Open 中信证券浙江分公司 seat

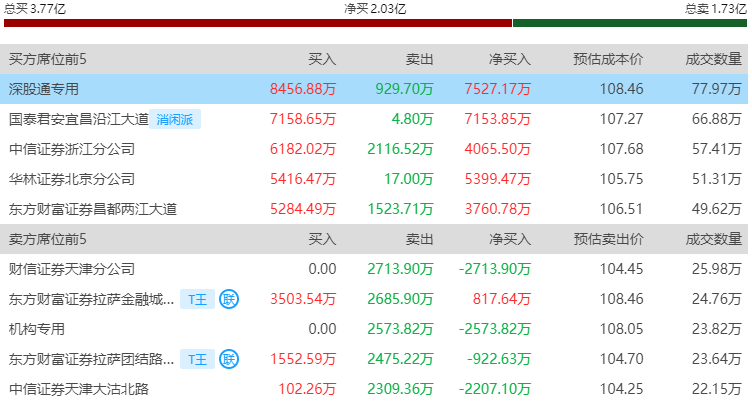pos(71,149)
